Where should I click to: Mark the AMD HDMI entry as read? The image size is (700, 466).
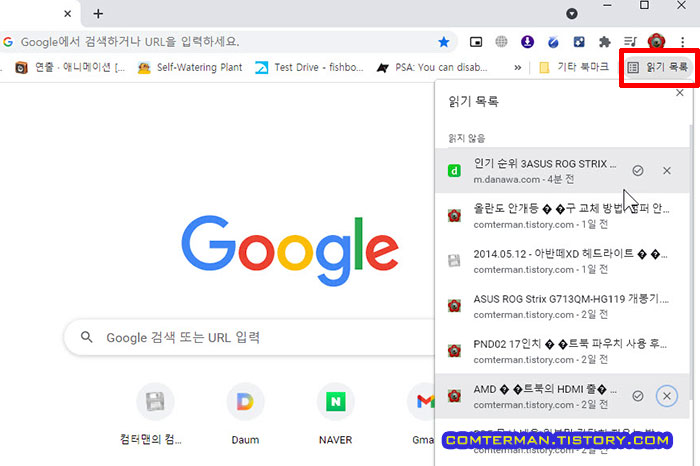(638, 396)
